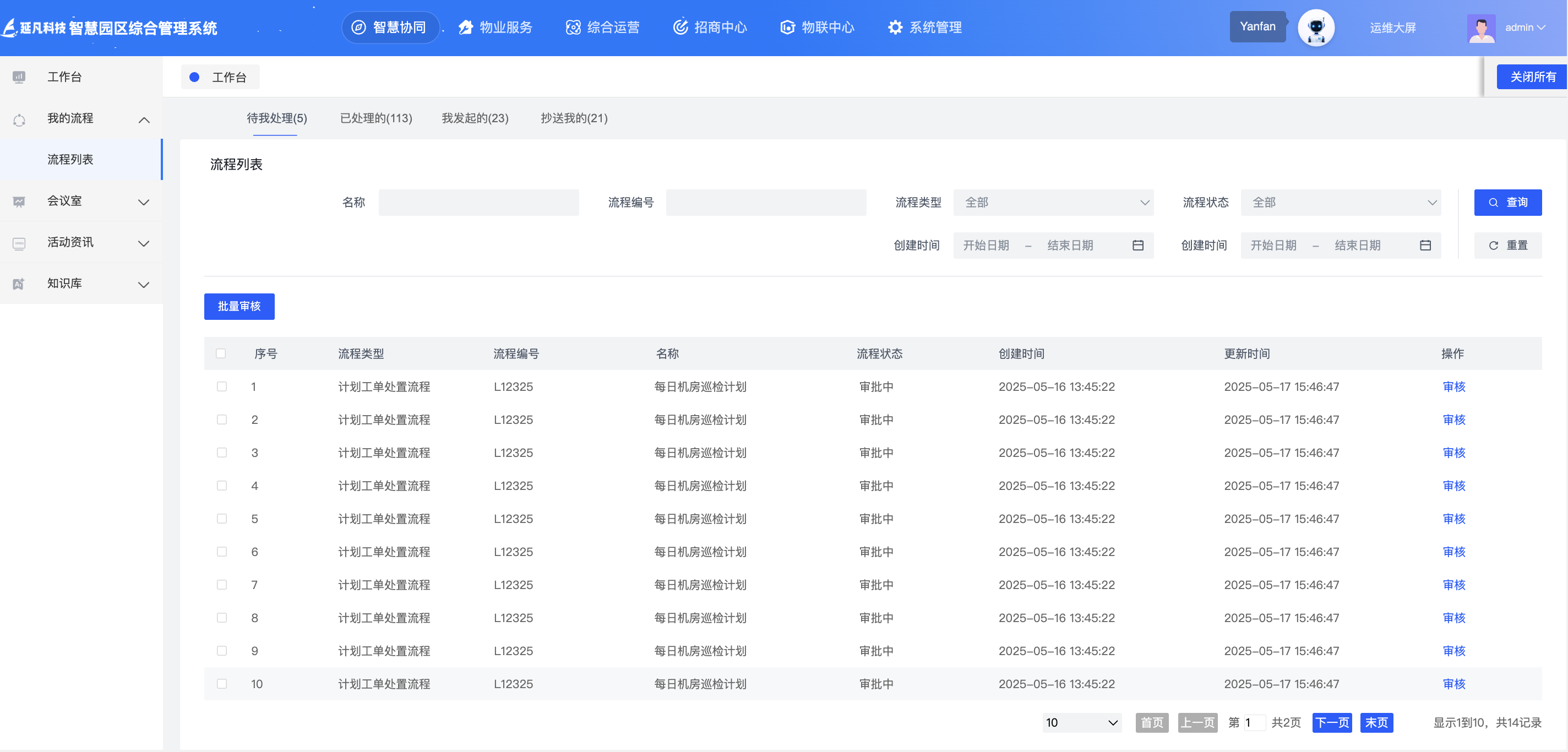Go to next page with 下一页
This screenshot has width=1568, height=752.
[1331, 723]
